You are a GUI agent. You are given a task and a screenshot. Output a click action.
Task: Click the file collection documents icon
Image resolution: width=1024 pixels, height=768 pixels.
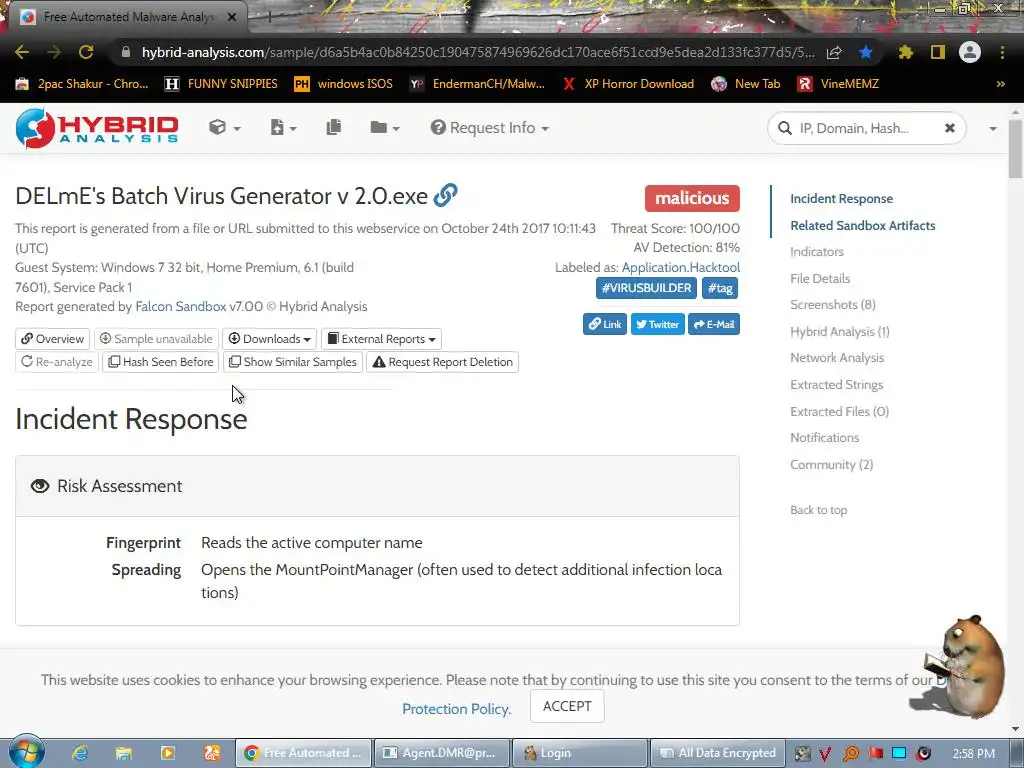(x=334, y=127)
